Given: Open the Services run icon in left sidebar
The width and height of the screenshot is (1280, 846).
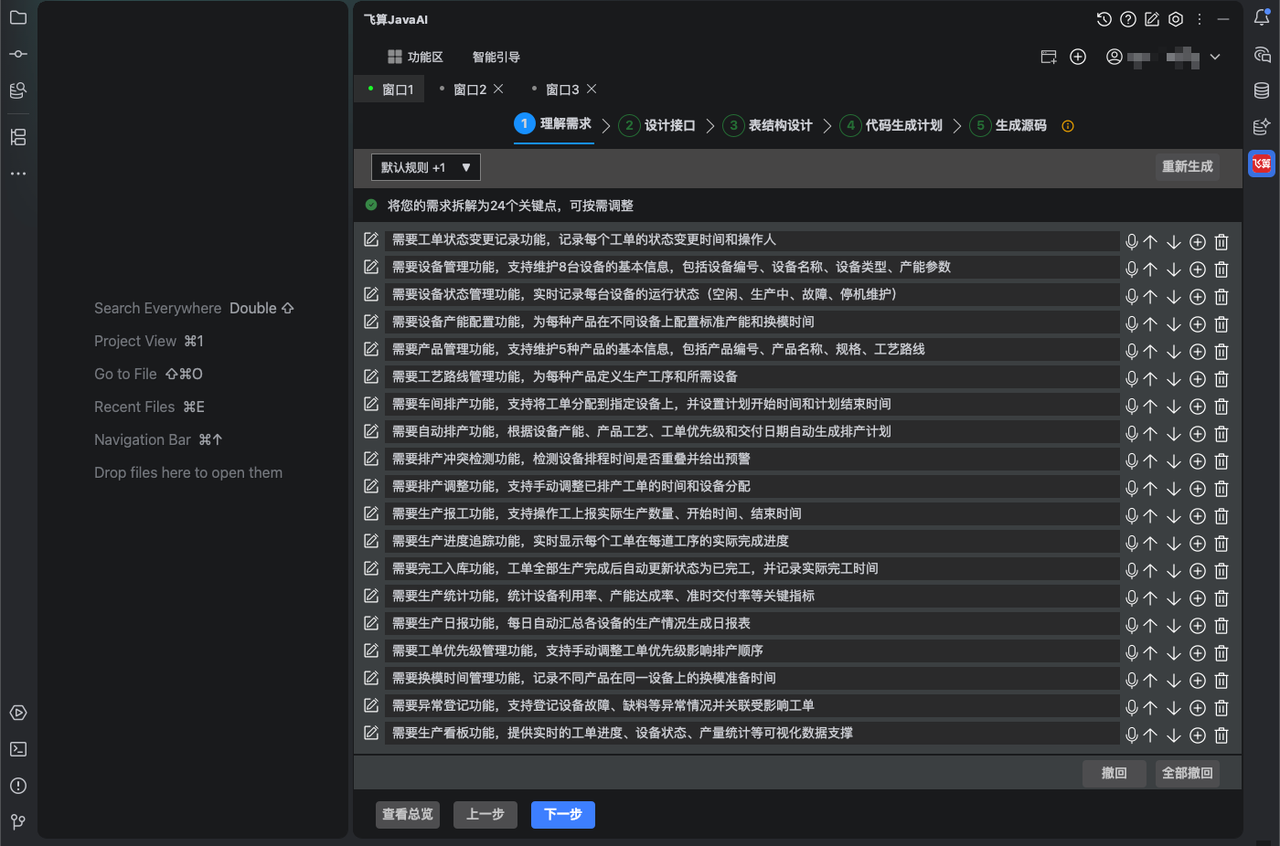Looking at the screenshot, I should coord(18,713).
